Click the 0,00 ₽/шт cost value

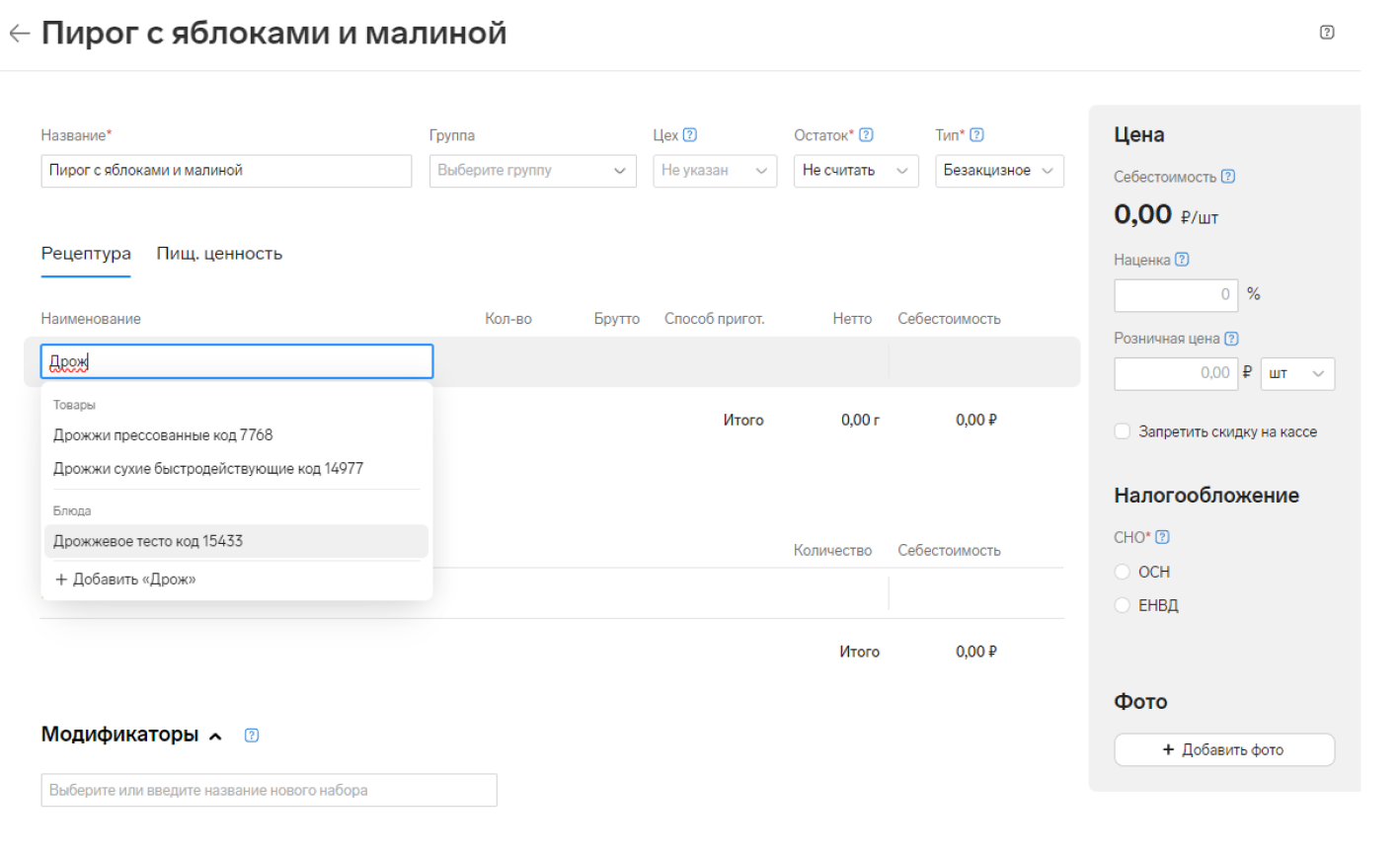[1166, 214]
